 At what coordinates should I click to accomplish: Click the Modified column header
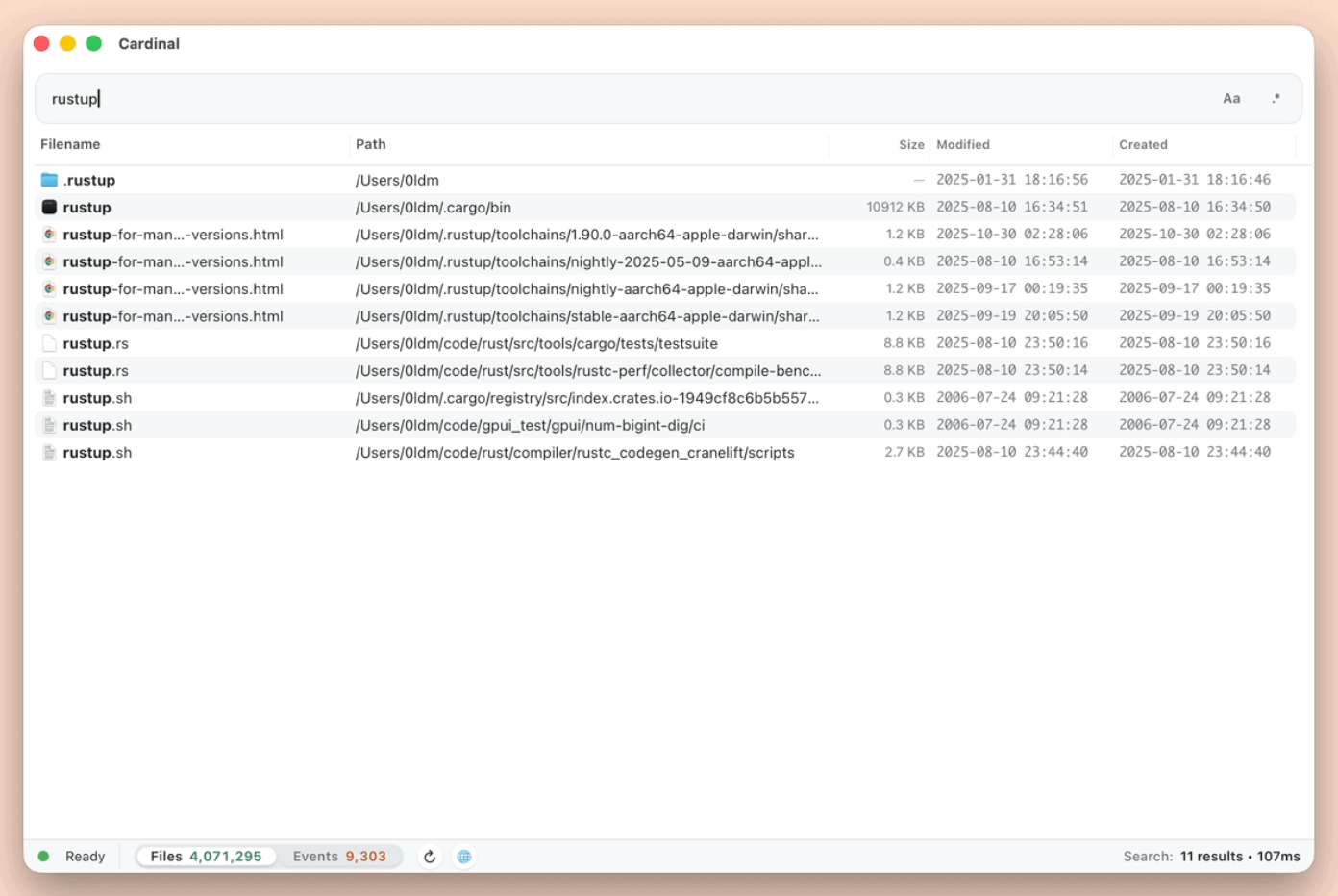tap(962, 144)
